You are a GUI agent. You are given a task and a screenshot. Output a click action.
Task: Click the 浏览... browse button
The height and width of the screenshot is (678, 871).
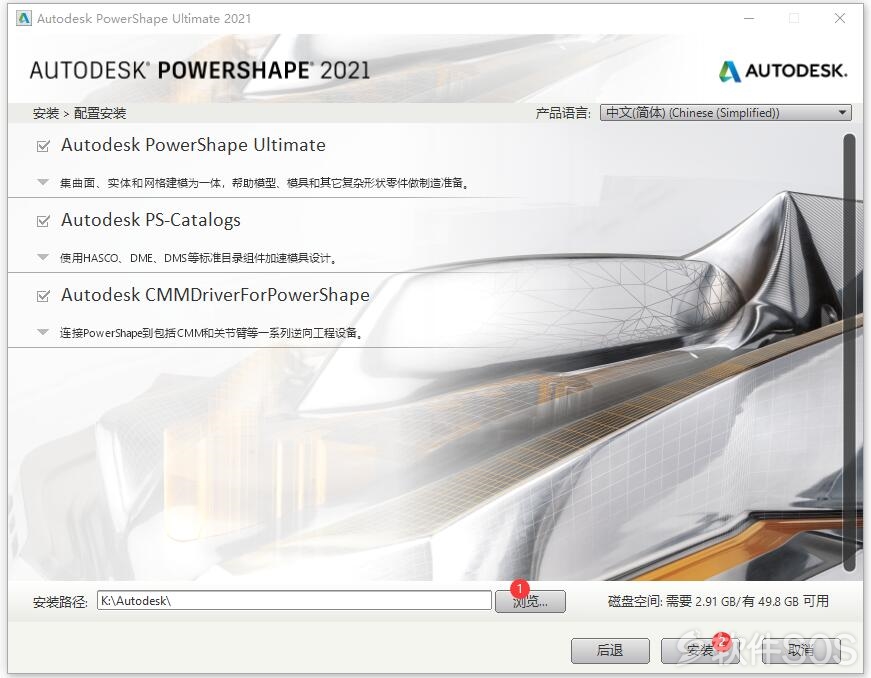pos(530,601)
